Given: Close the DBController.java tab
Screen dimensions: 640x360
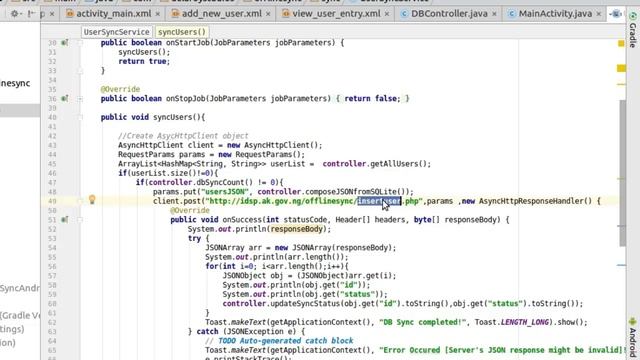Looking at the screenshot, I should (494, 14).
